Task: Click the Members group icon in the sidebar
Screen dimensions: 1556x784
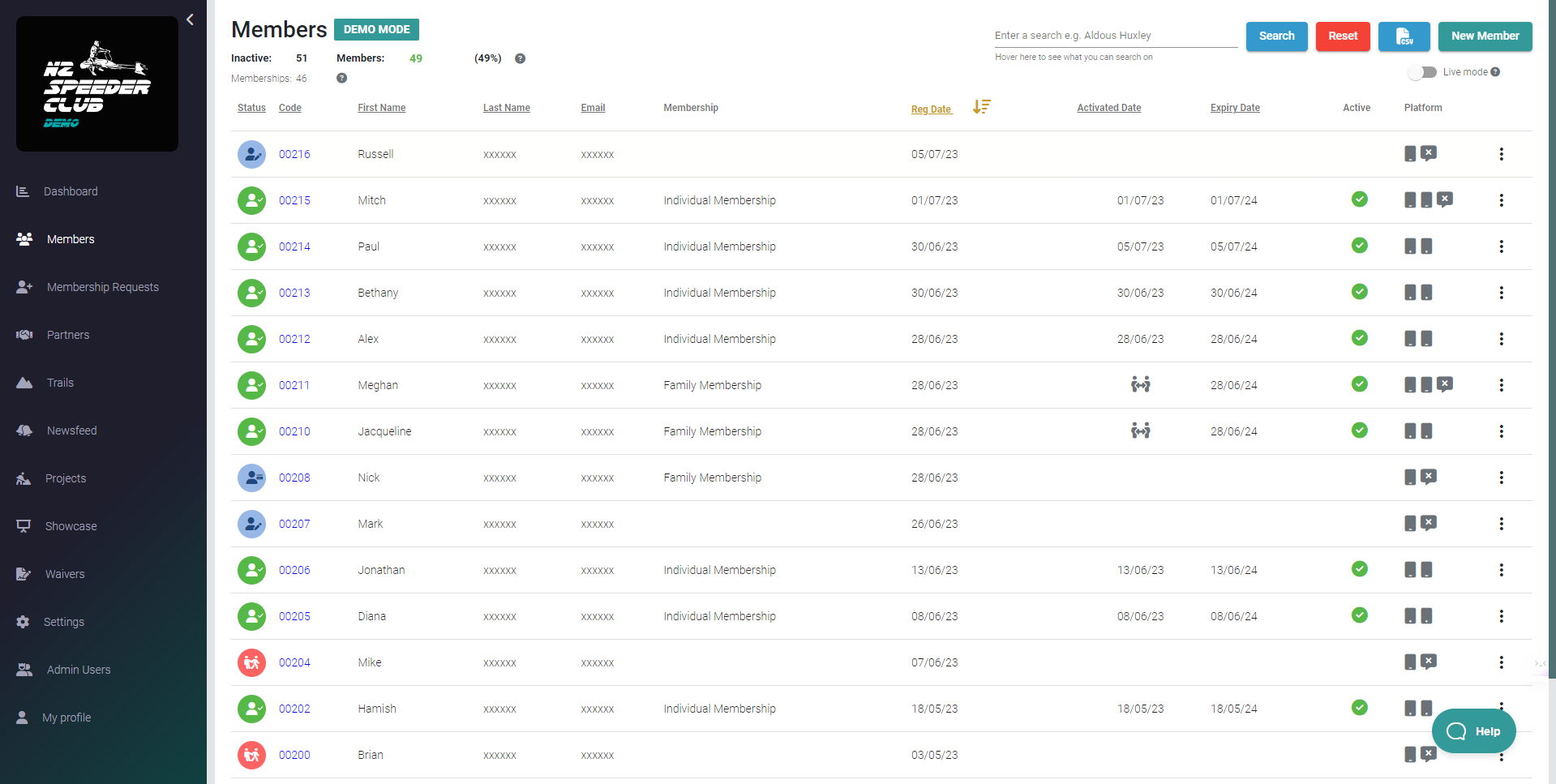Action: (x=24, y=239)
